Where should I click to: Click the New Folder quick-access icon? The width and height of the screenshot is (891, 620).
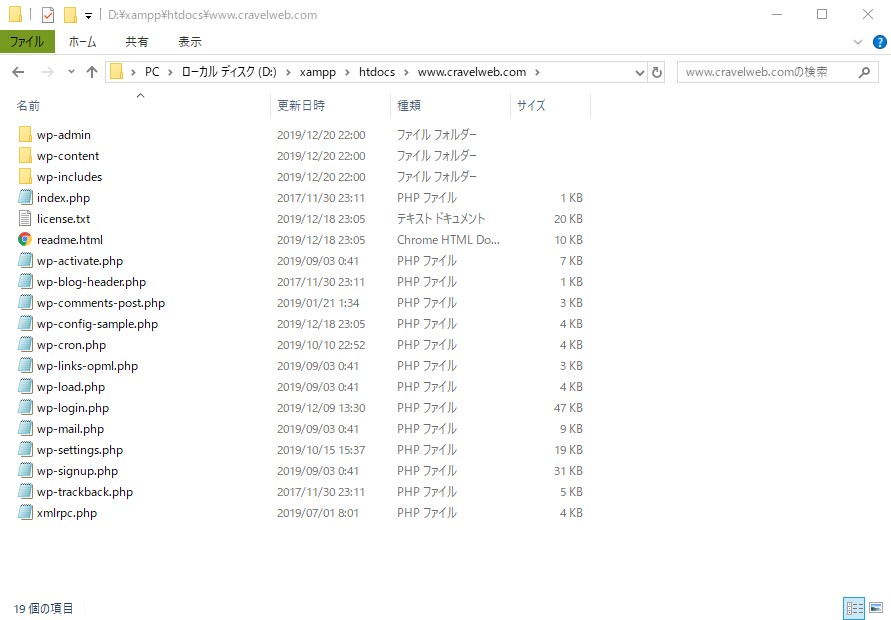[x=70, y=15]
